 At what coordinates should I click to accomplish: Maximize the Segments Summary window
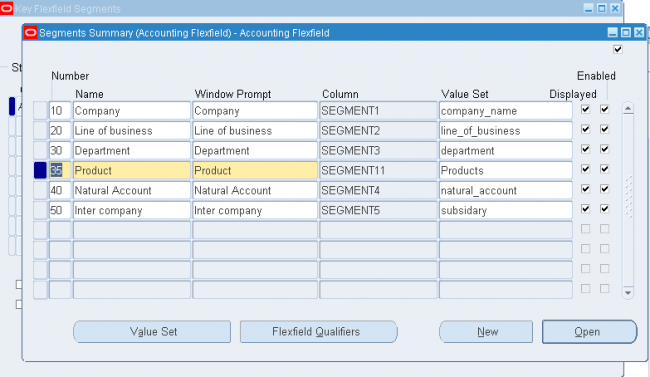tap(626, 32)
